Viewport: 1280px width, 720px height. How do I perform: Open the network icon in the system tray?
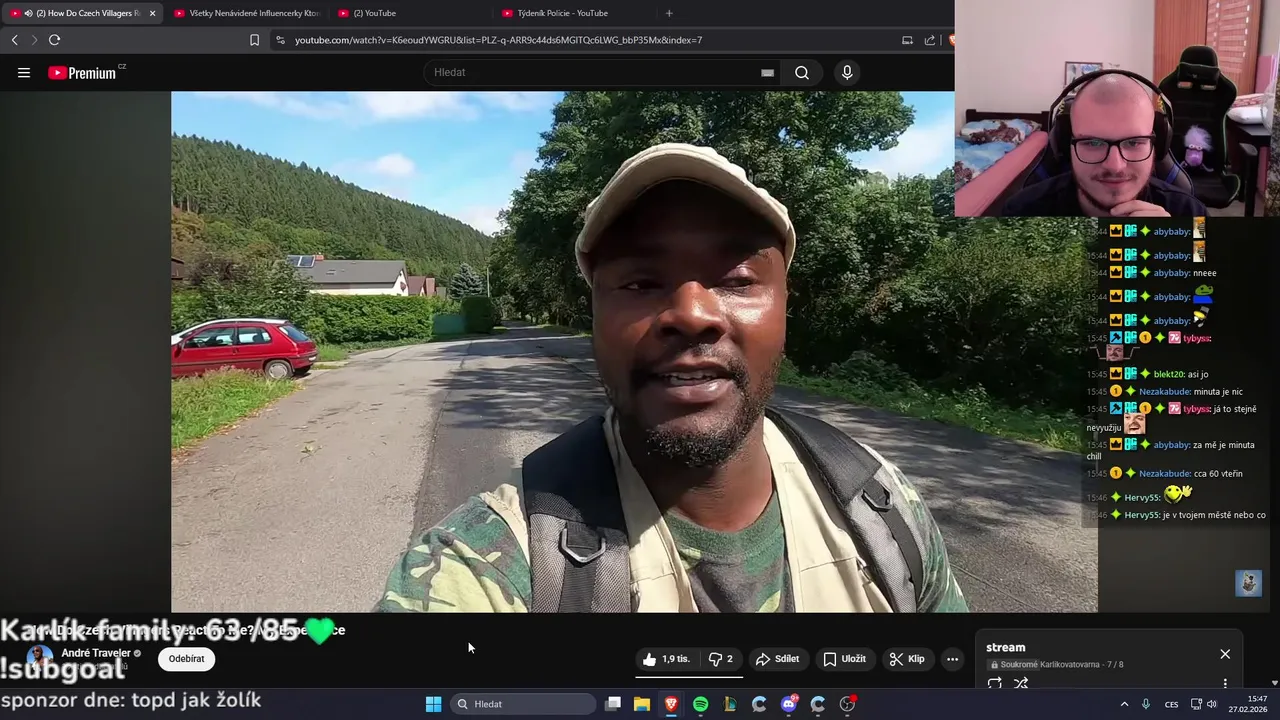[x=1196, y=704]
